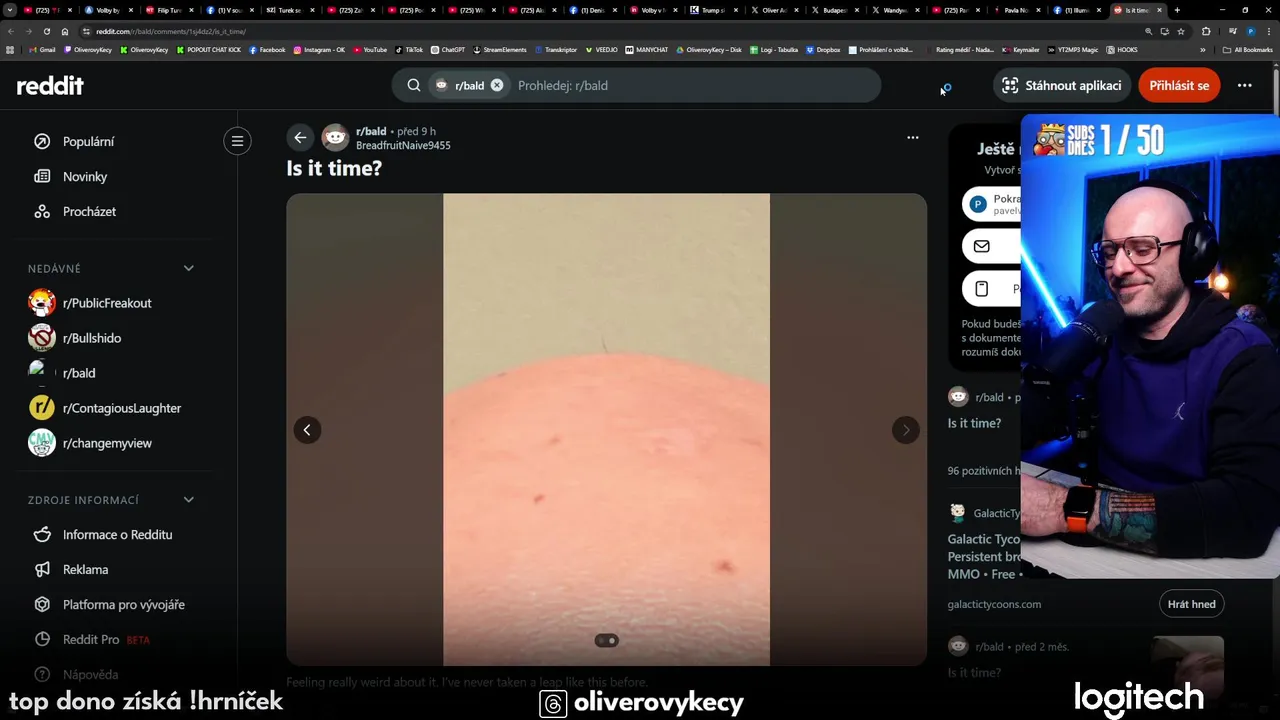This screenshot has width=1280, height=720.
Task: Collapse the sidebar with hamburger button
Action: tap(237, 141)
